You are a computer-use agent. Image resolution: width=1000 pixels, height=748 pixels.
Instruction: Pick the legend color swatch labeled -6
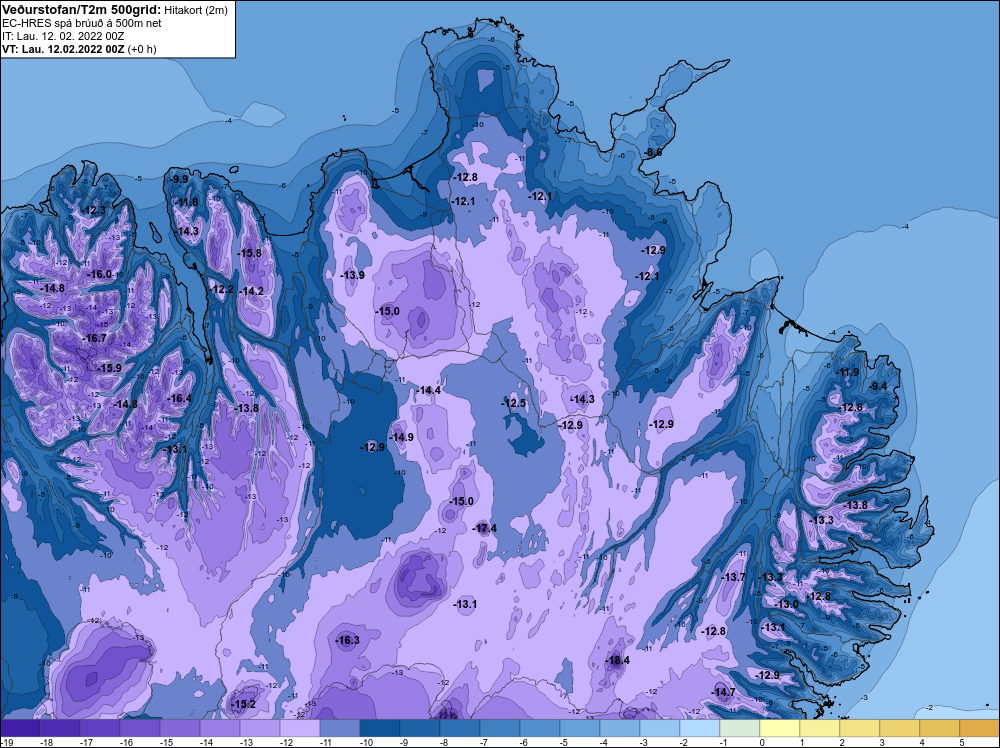[x=540, y=728]
